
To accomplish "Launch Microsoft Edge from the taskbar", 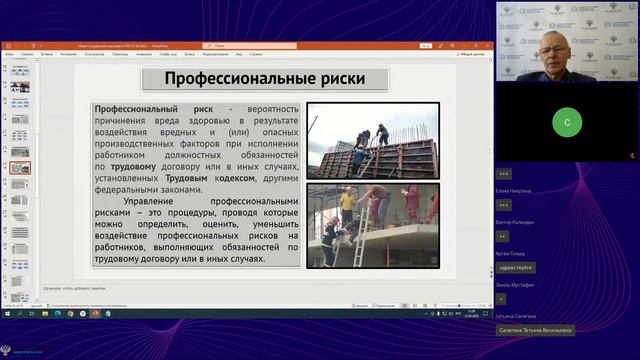I will (x=58, y=313).
